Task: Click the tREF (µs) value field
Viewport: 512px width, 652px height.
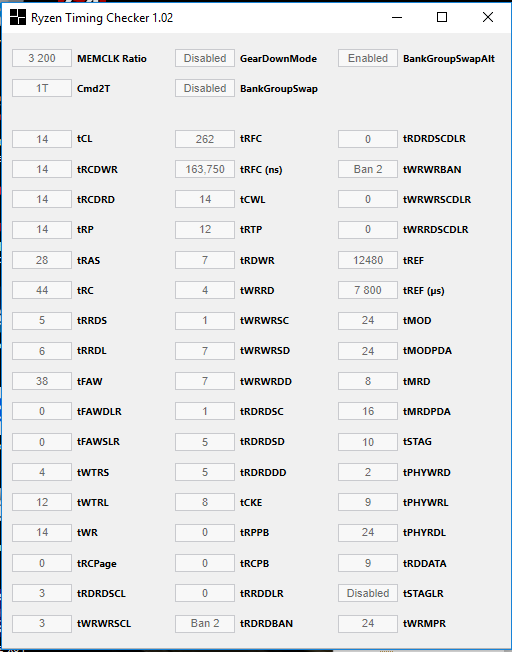Action: (368, 290)
